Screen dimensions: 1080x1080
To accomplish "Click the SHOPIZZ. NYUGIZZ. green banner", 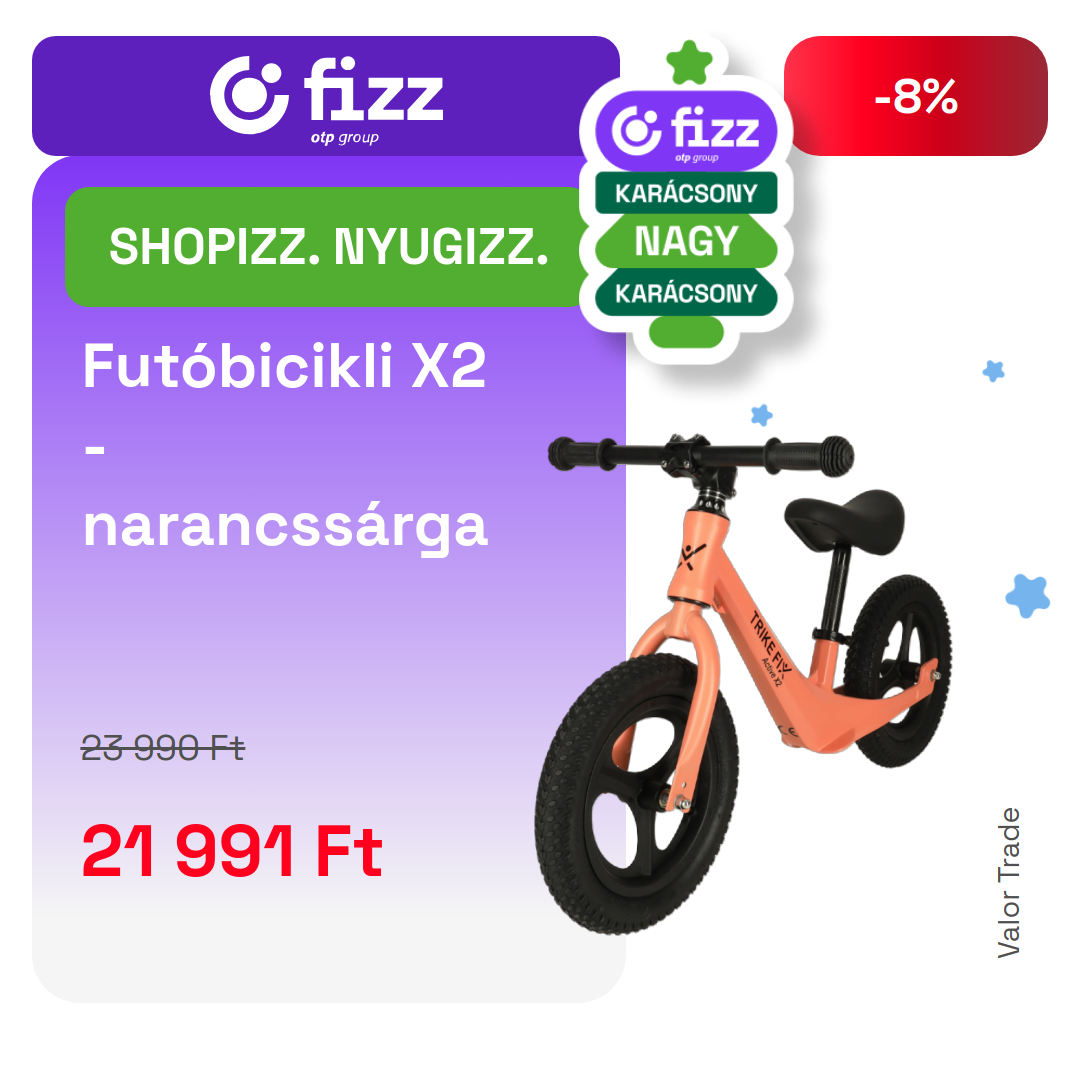I will (x=328, y=247).
